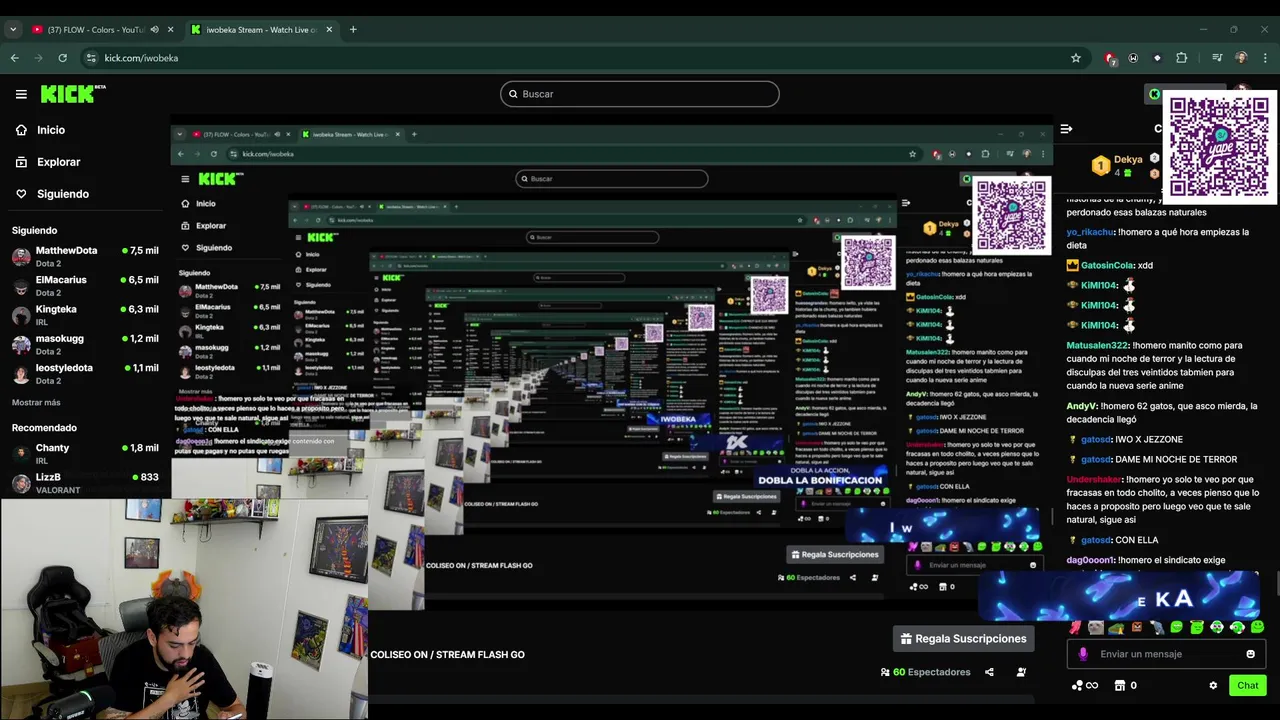
Task: Open chat settings gear
Action: click(x=1213, y=685)
